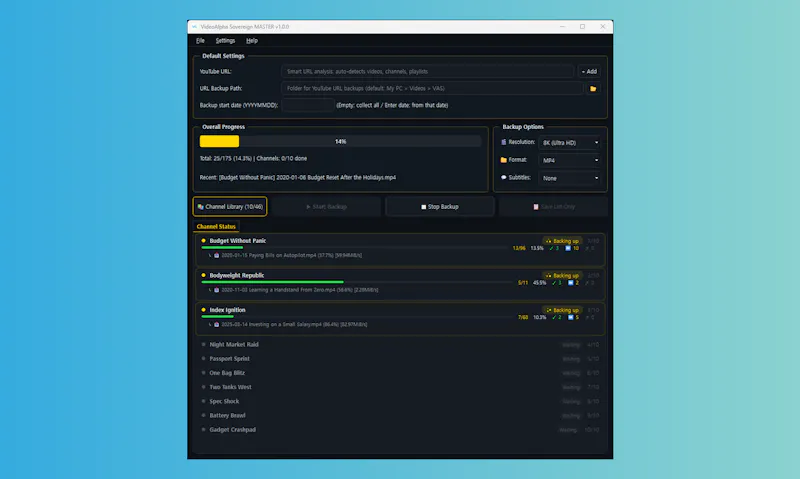800x479 pixels.
Task: Click the Index Ignition channel name
Action: (228, 310)
